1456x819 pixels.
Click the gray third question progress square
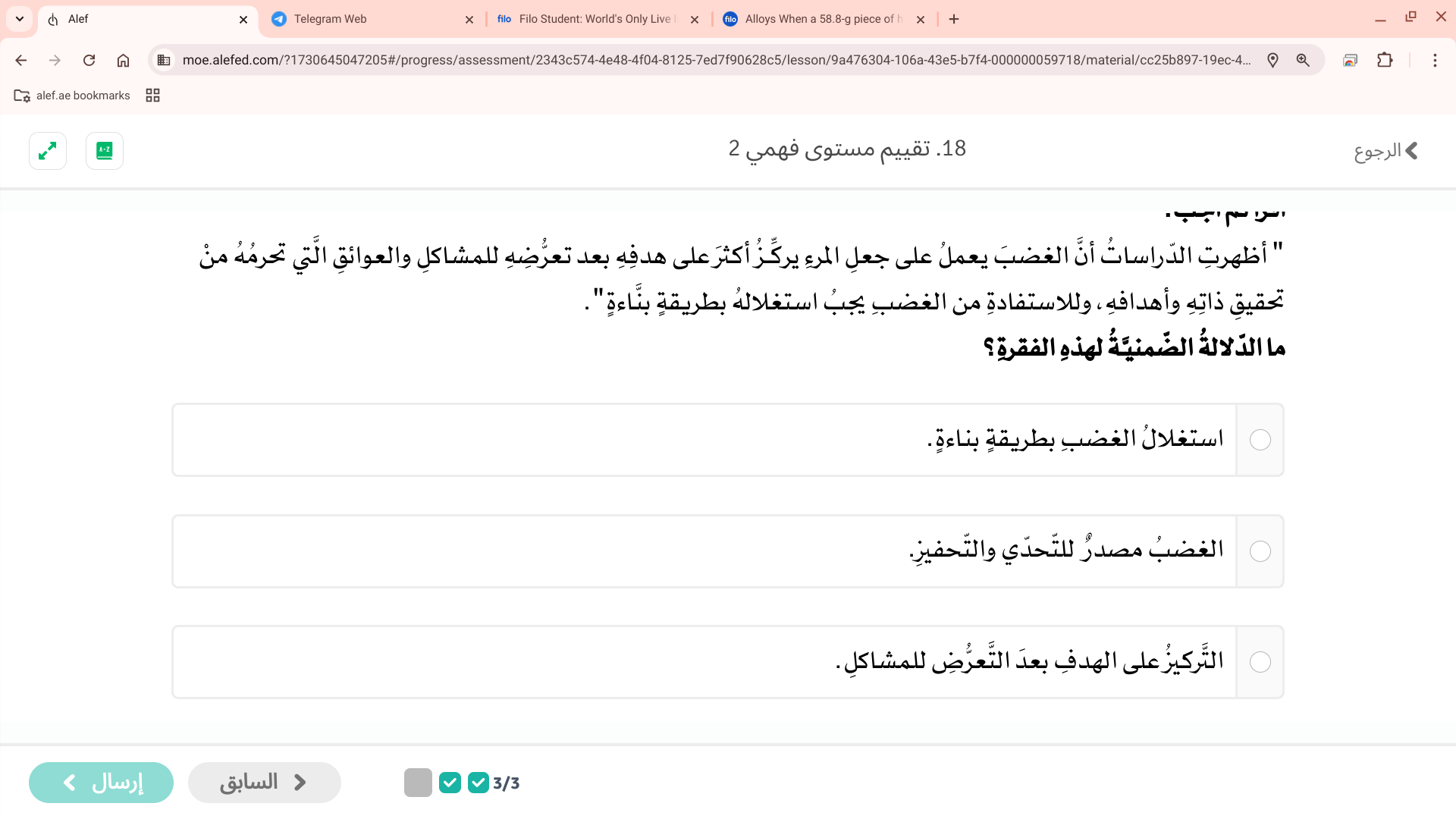418,782
